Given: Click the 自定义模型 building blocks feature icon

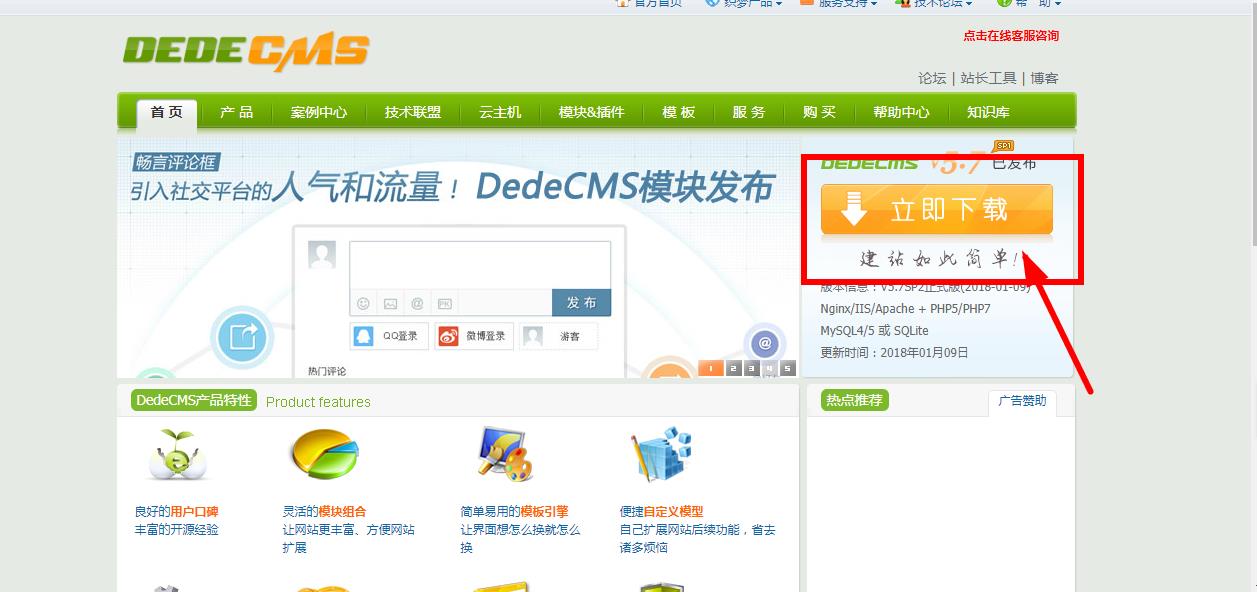Looking at the screenshot, I should point(660,452).
